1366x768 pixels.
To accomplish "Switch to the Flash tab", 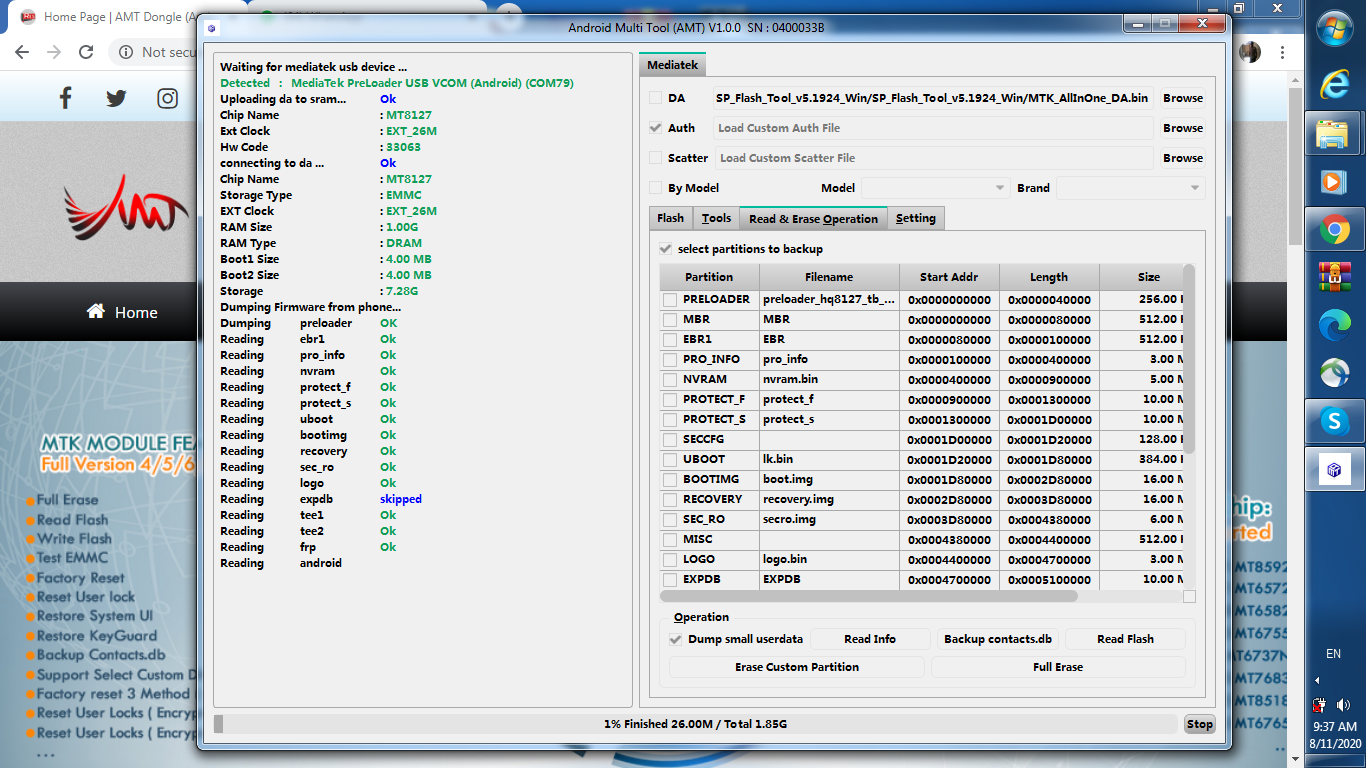I will [x=670, y=218].
